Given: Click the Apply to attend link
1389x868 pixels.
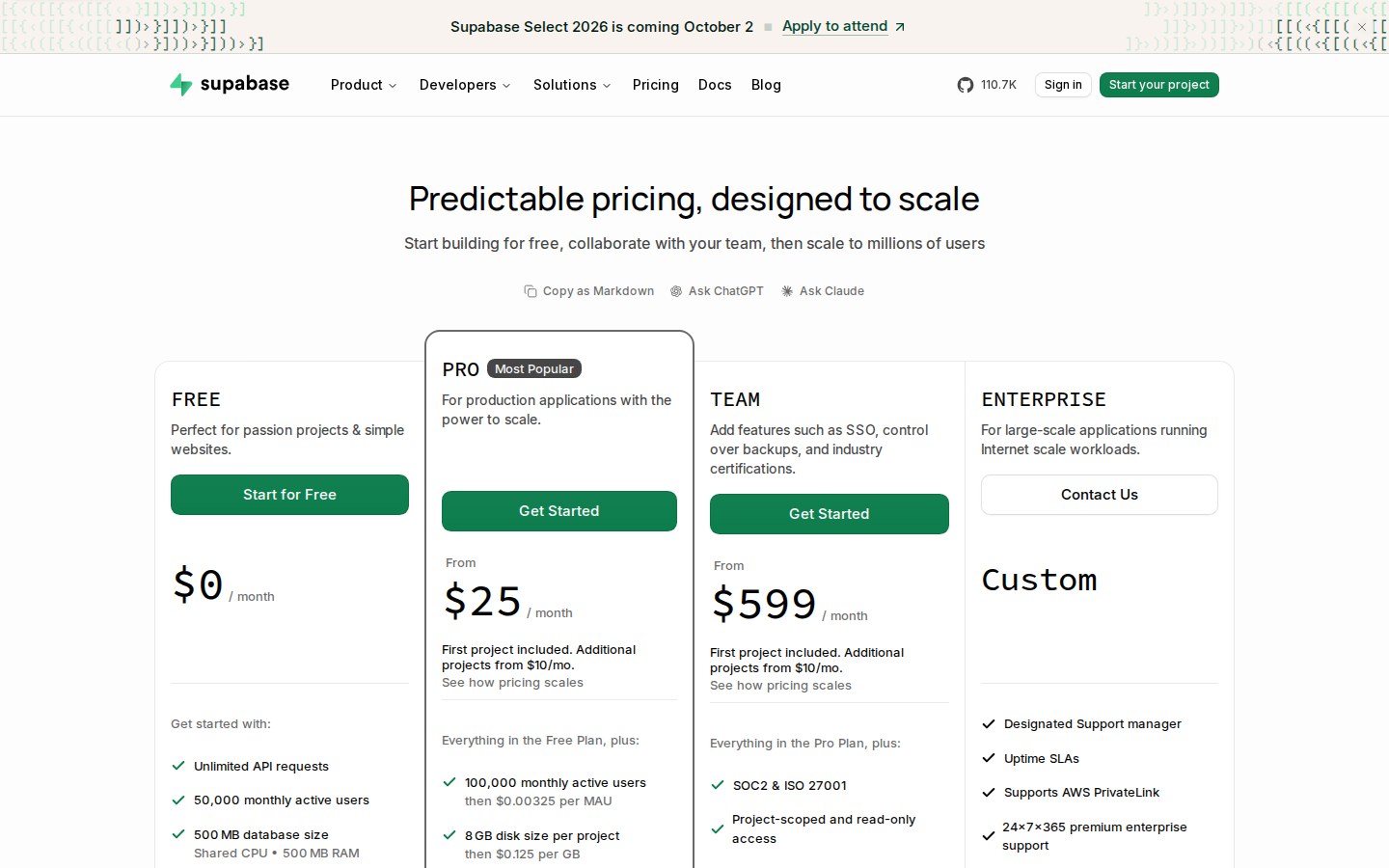Looking at the screenshot, I should point(835,26).
